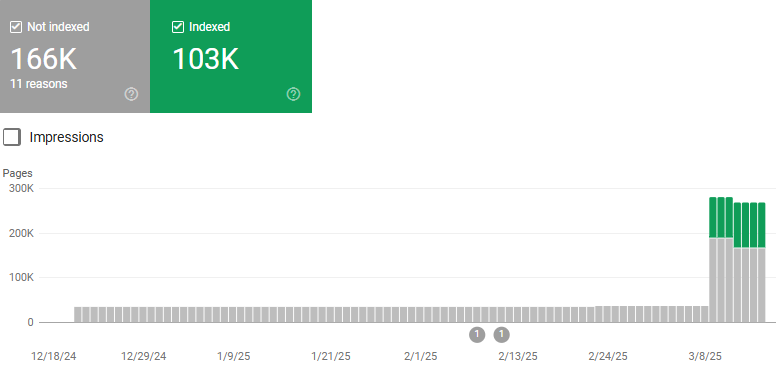Click the gray bar above the 1/21/25 label
Viewport: 776px width, 388px height.
(x=330, y=314)
